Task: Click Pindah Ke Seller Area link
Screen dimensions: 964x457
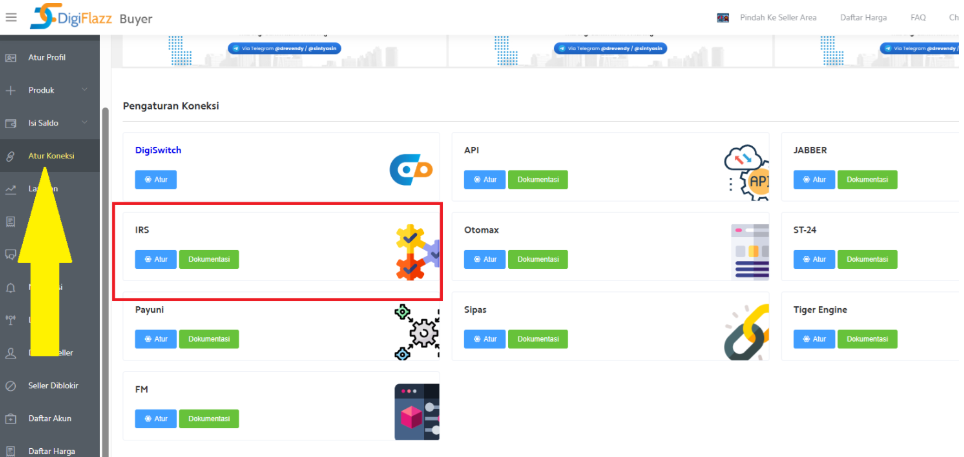Action: click(777, 18)
